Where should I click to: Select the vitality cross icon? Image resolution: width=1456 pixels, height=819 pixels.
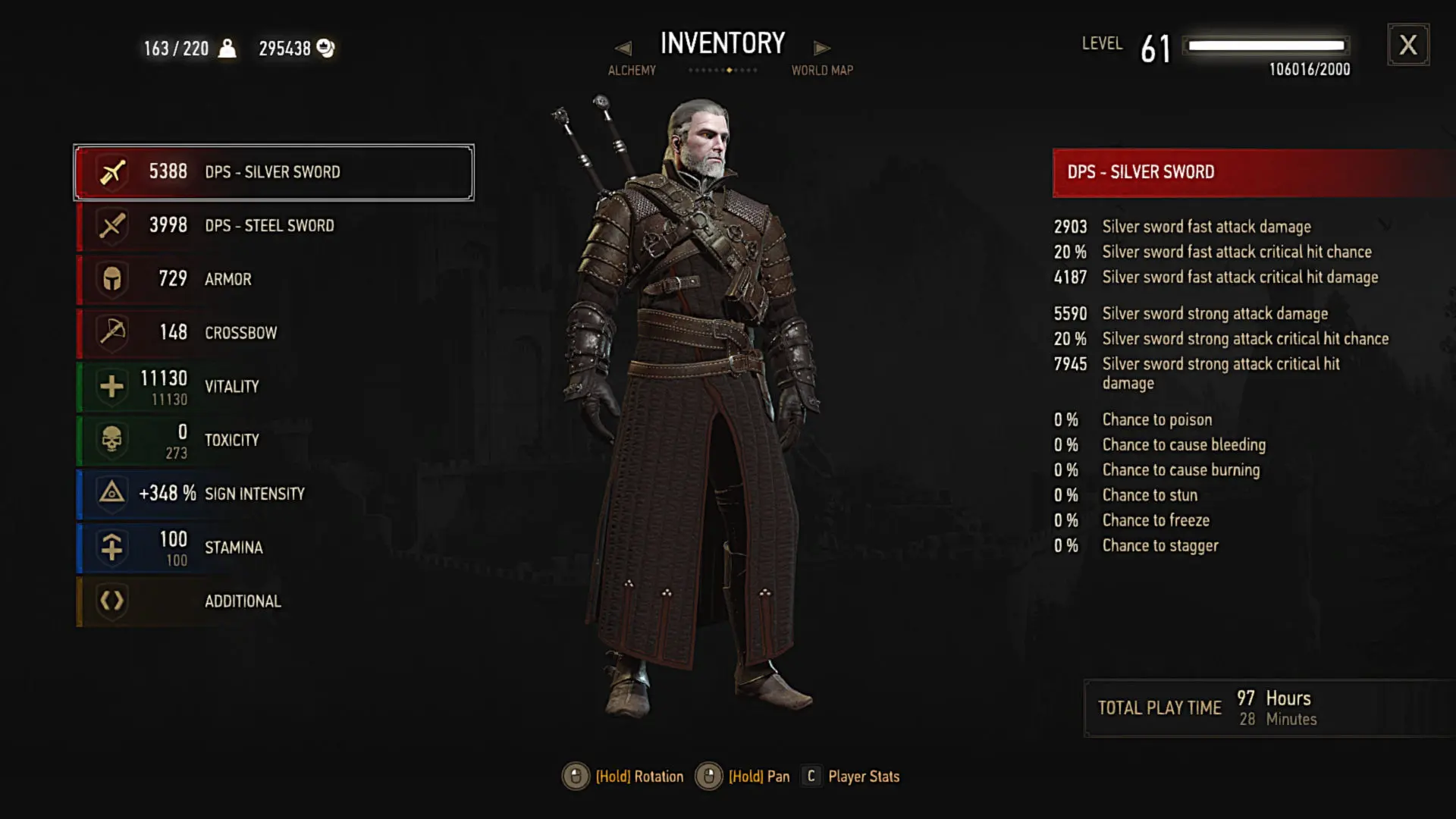[x=112, y=386]
